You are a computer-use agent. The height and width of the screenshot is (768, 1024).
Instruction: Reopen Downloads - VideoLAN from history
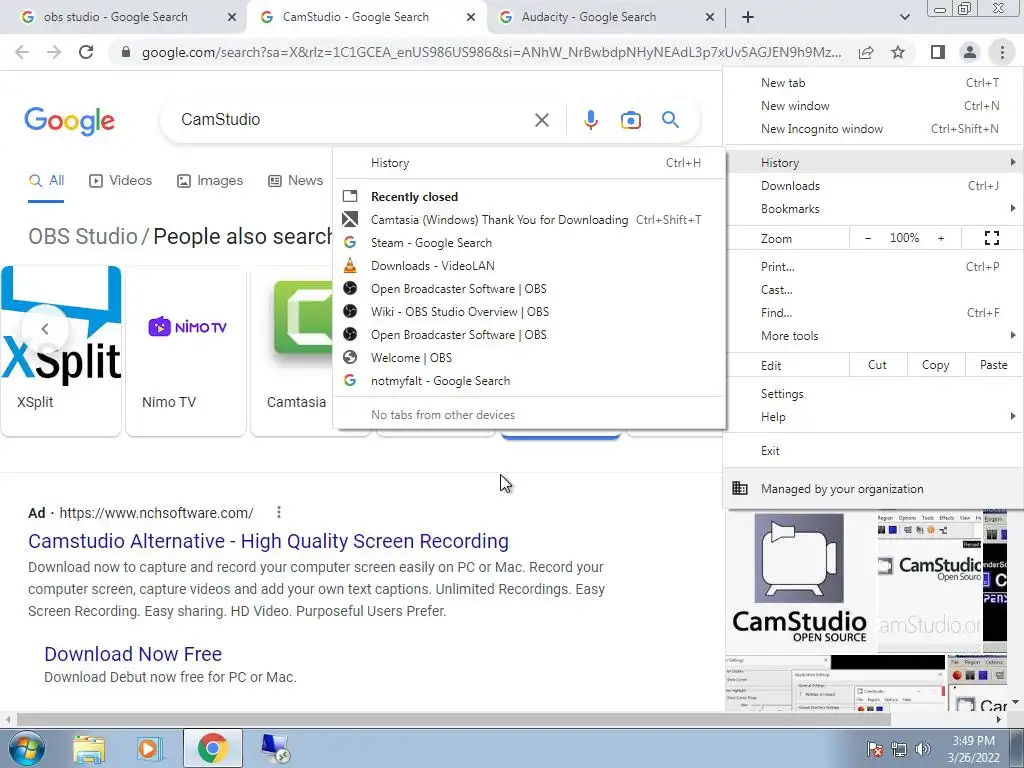(x=529, y=266)
